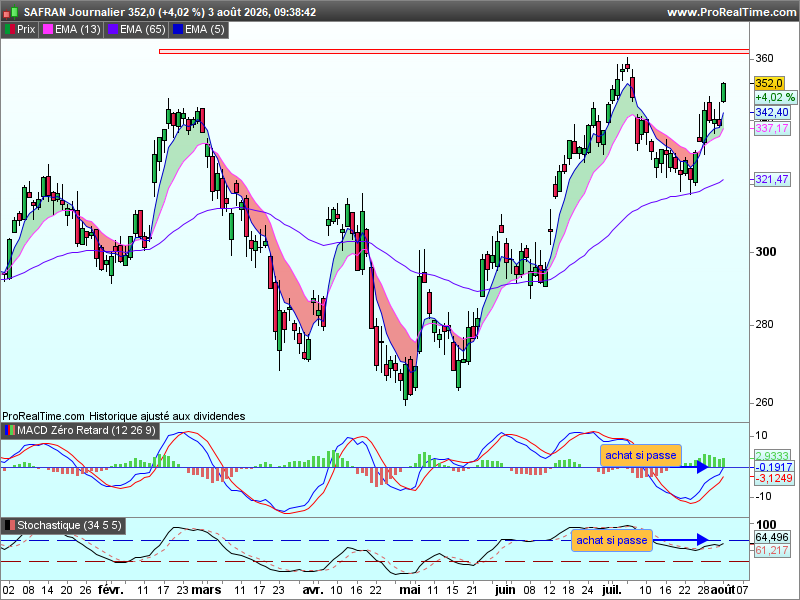Click the Stochastique indicator color icon
This screenshot has height=600, width=800.
pos(10,526)
